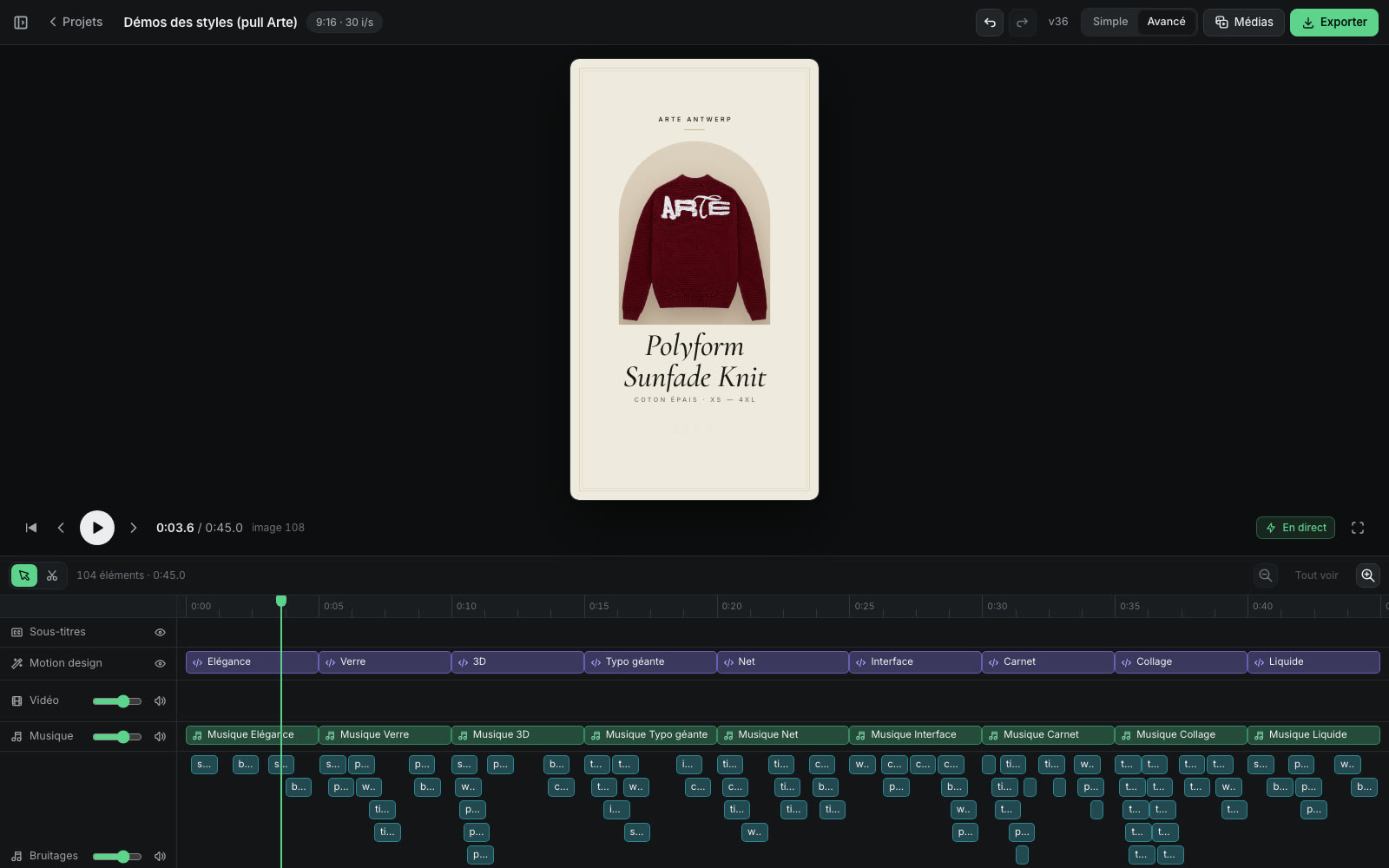Switch to Simple mode

(x=1110, y=23)
